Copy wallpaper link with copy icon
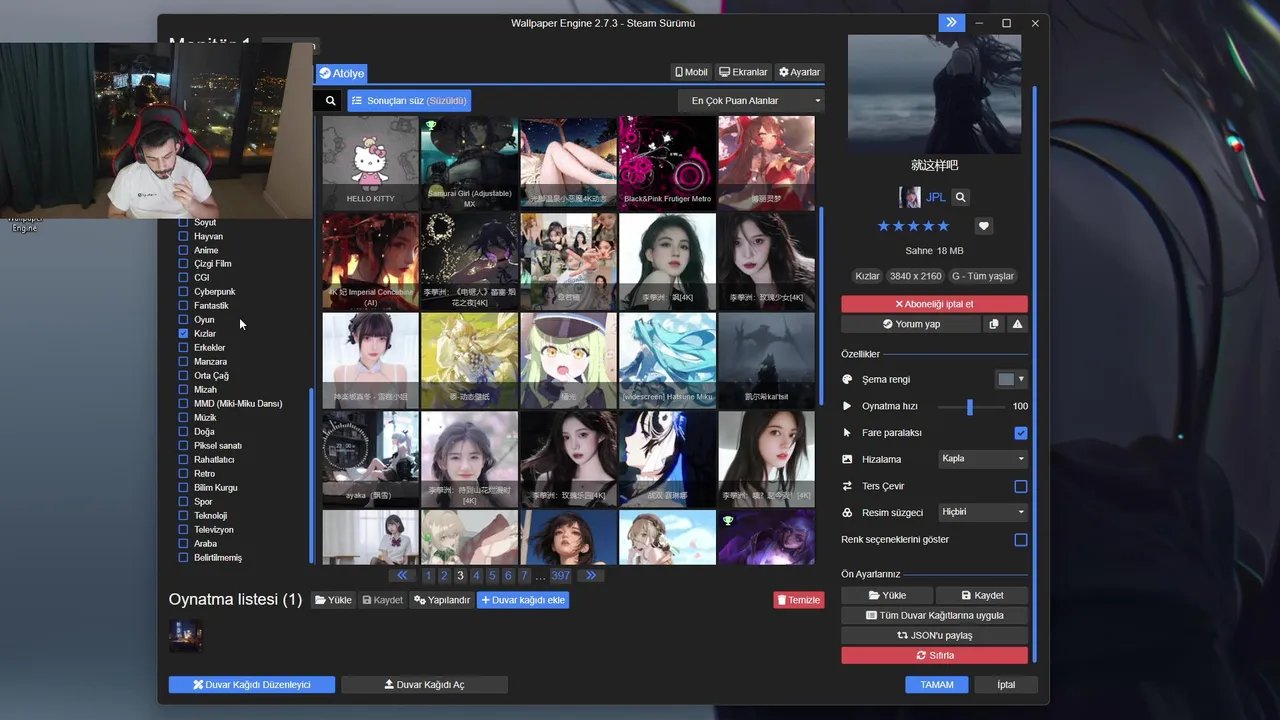The image size is (1280, 720). pyautogui.click(x=994, y=324)
